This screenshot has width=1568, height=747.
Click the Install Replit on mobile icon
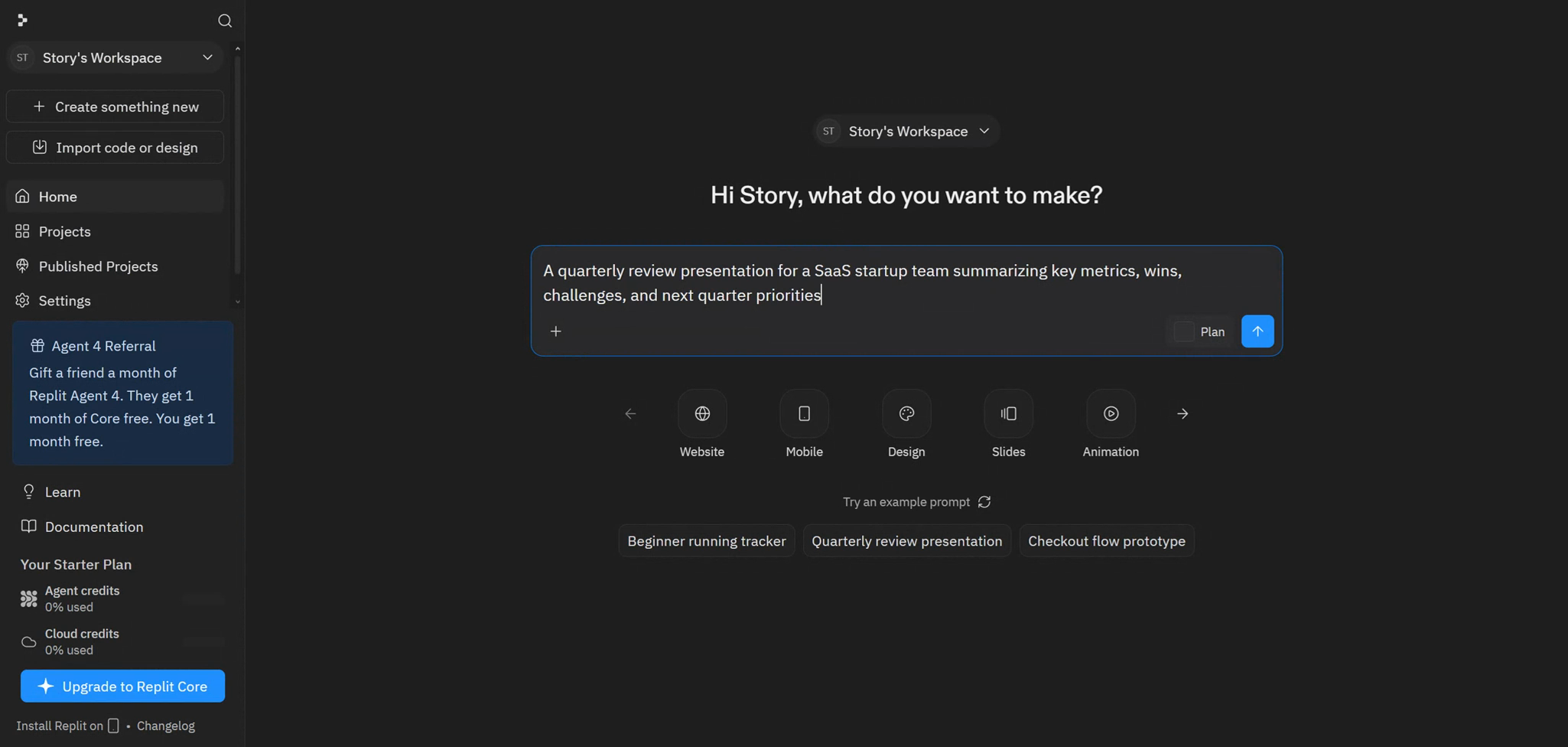(113, 726)
